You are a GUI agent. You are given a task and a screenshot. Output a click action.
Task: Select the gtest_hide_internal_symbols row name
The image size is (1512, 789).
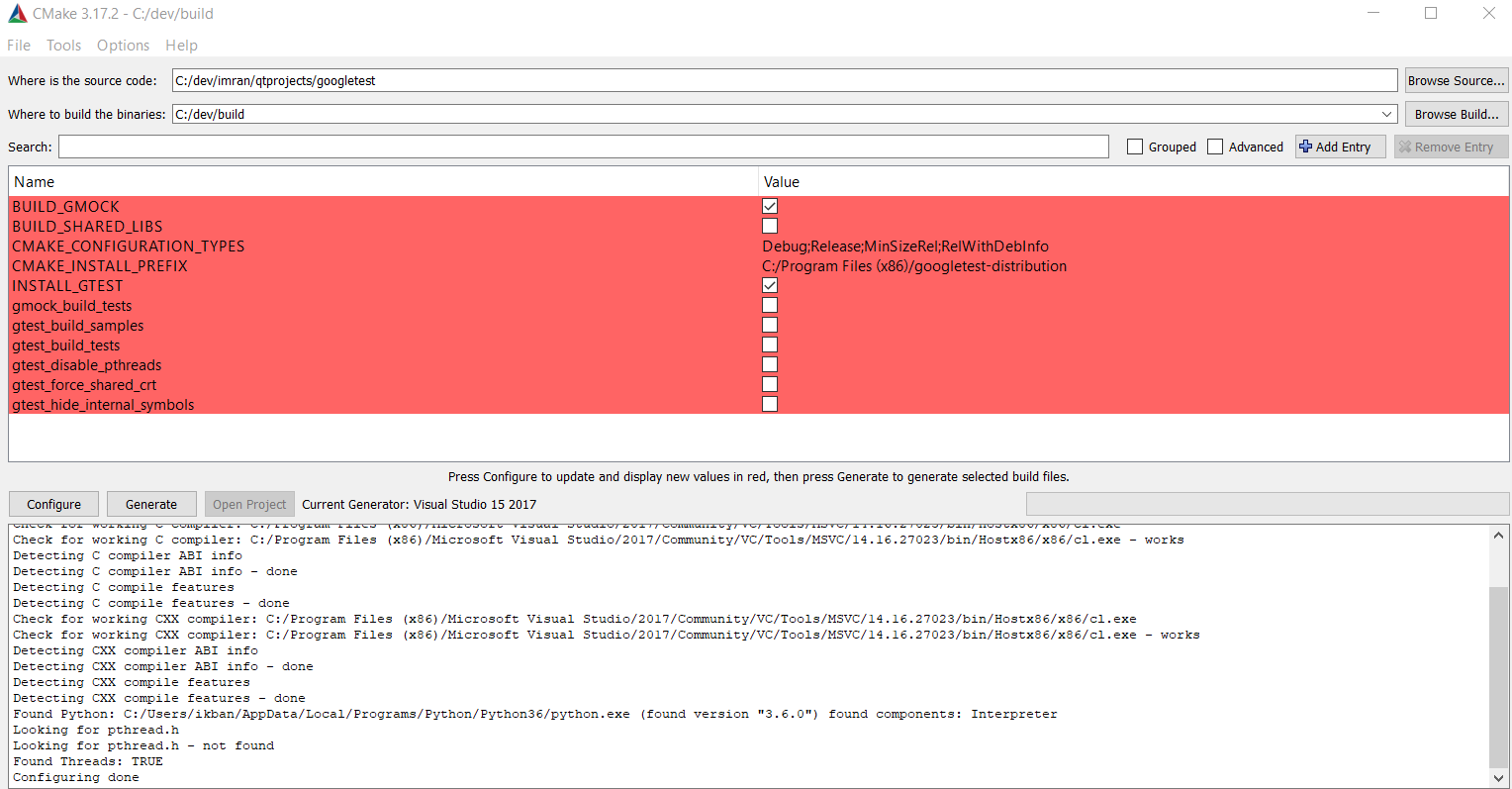[x=103, y=404]
